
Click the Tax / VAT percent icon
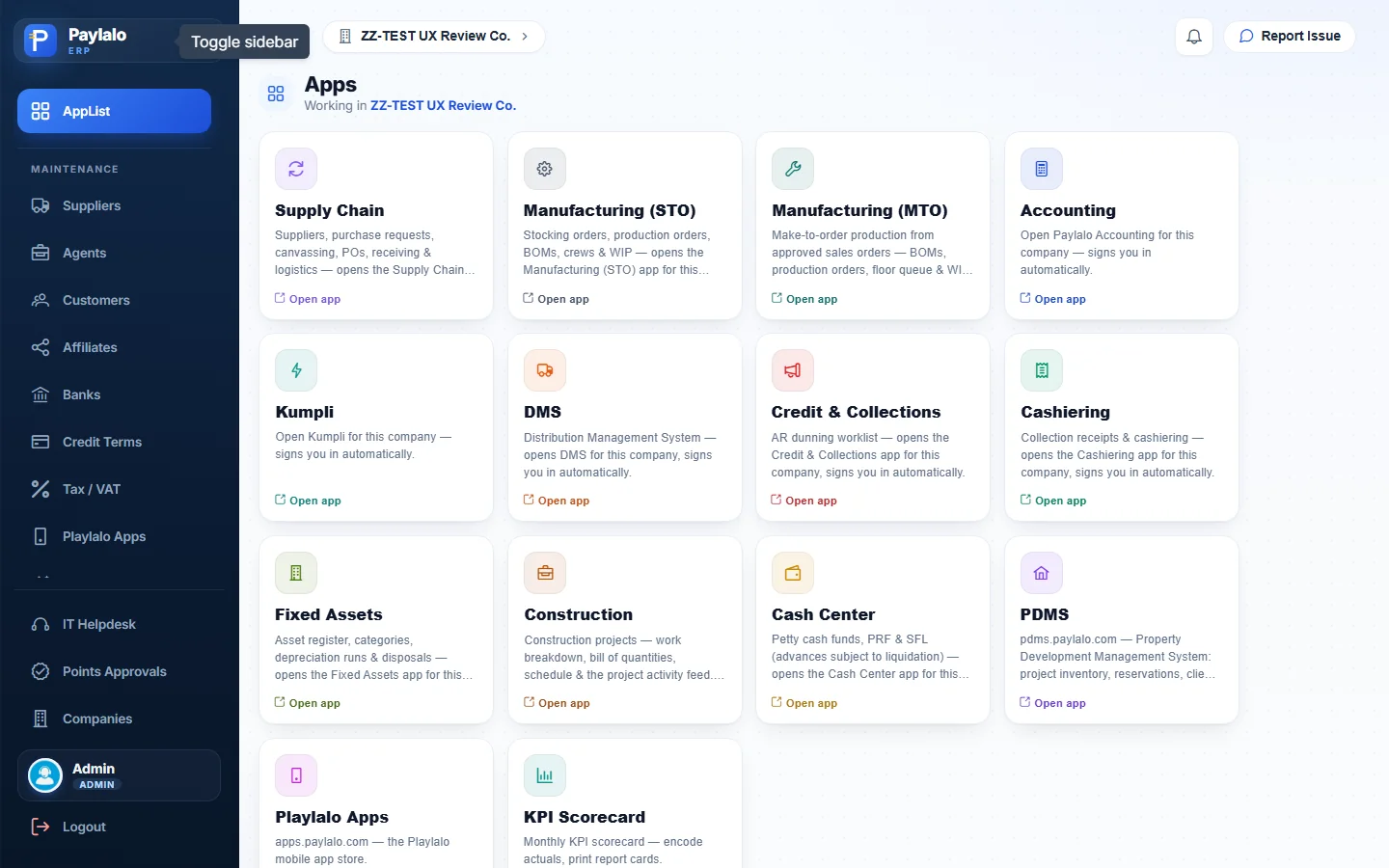(x=41, y=489)
